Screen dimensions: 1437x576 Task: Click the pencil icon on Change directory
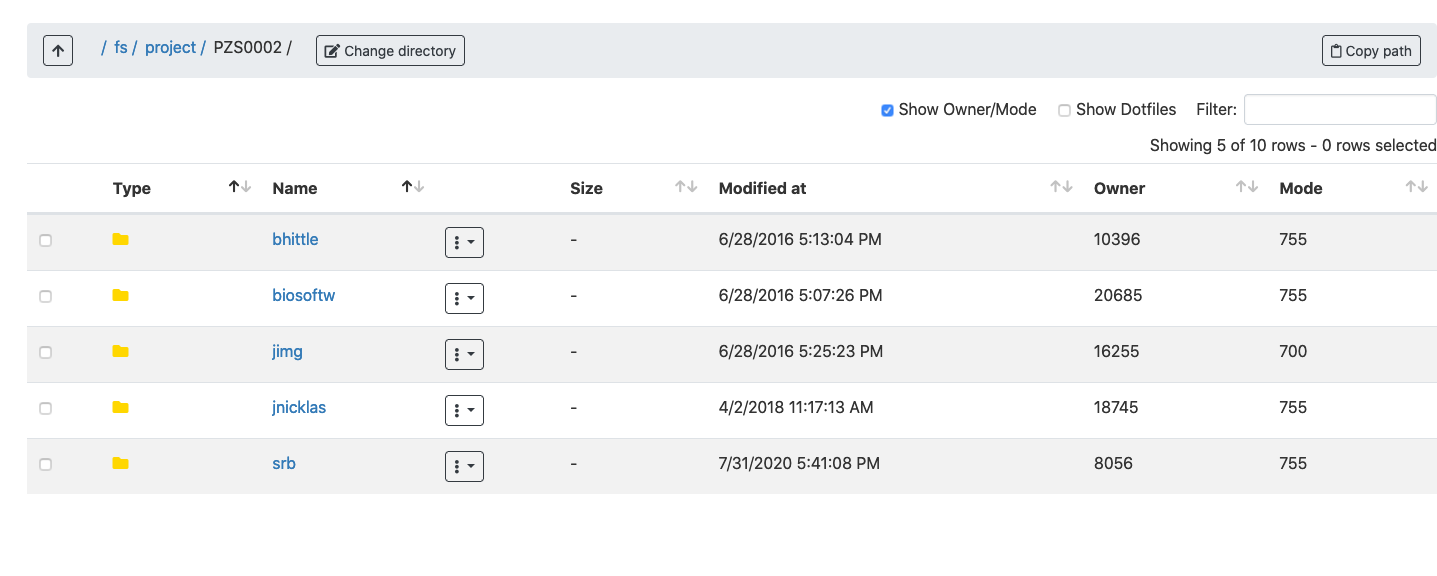[331, 50]
